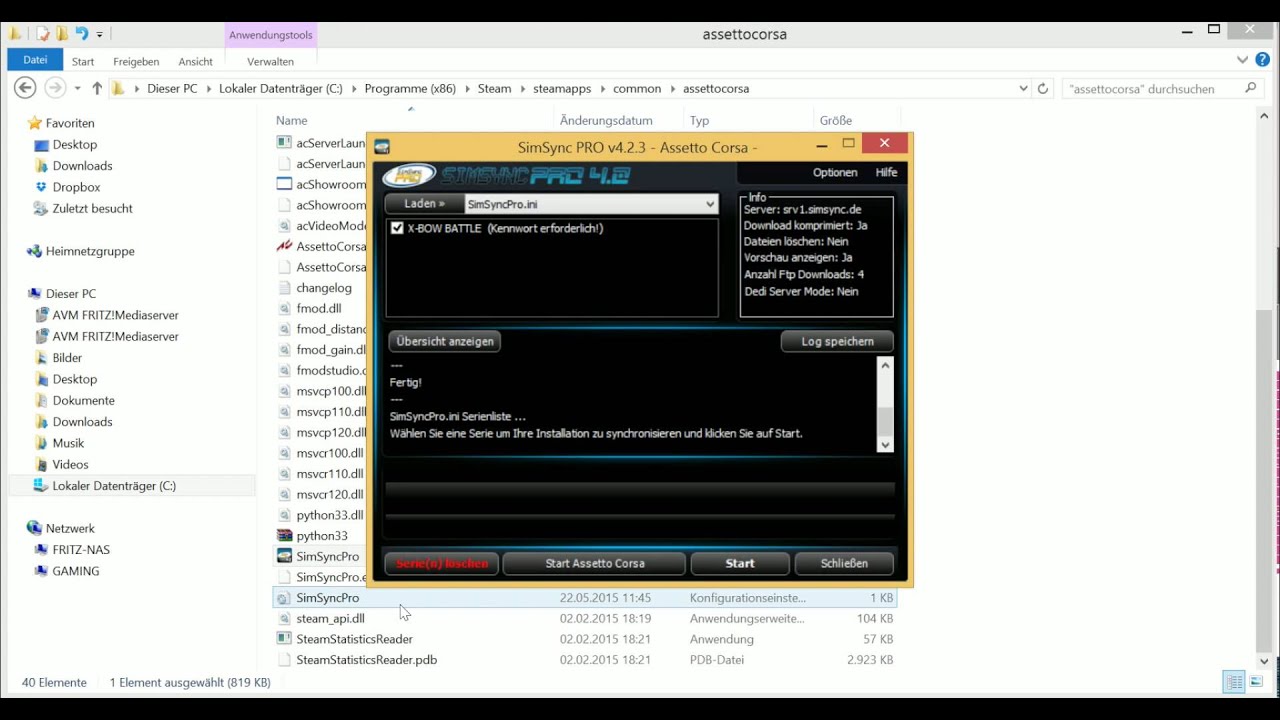Select Netzwerk in navigation pane
1280x720 pixels.
(x=70, y=528)
